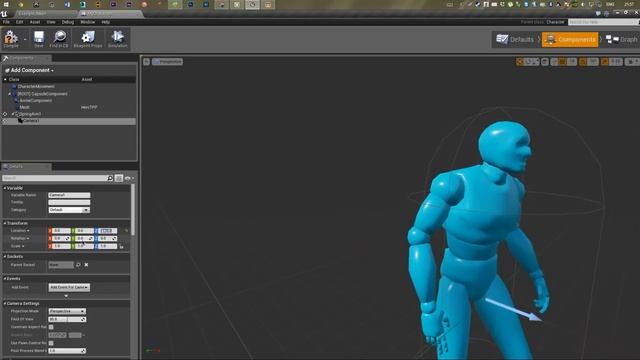Open the Category dropdown
The height and width of the screenshot is (360, 640).
[69, 210]
